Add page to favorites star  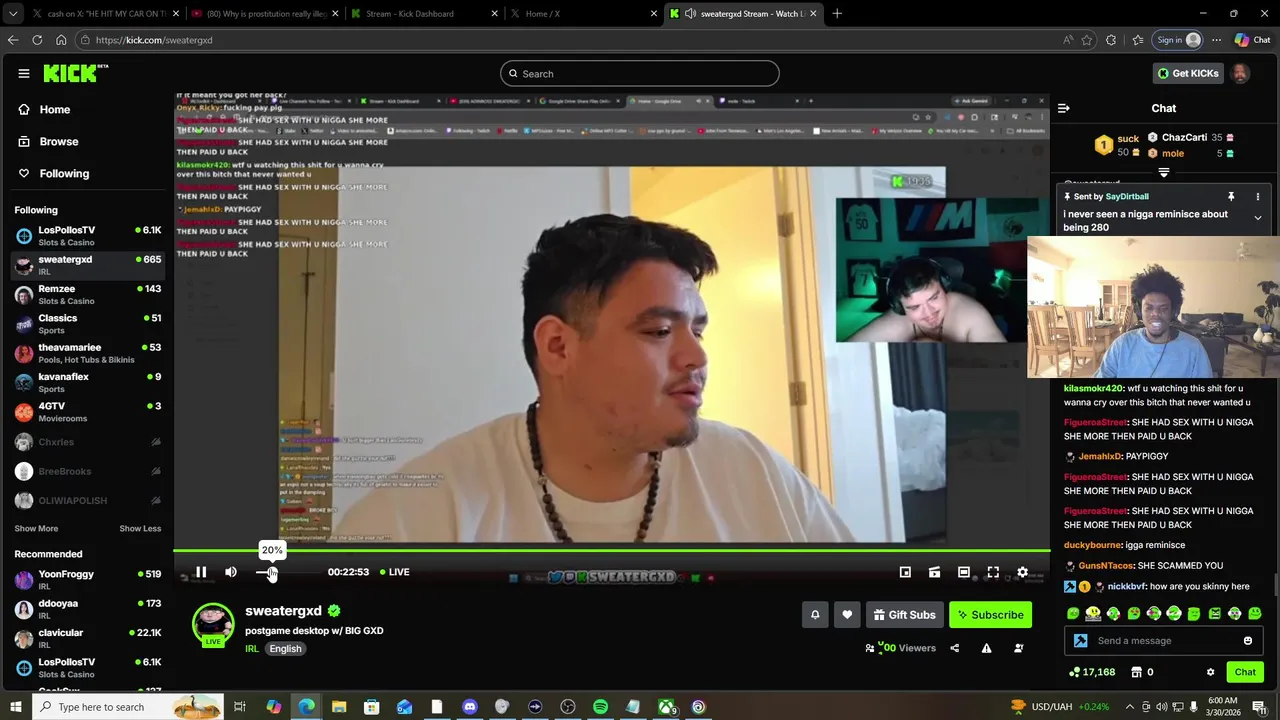(1089, 40)
